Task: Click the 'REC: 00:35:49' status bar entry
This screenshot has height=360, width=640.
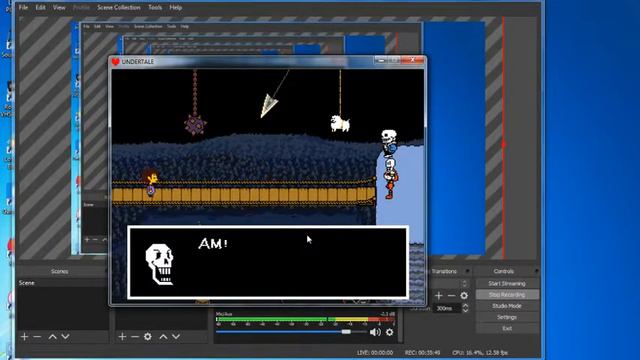Action: tap(422, 353)
